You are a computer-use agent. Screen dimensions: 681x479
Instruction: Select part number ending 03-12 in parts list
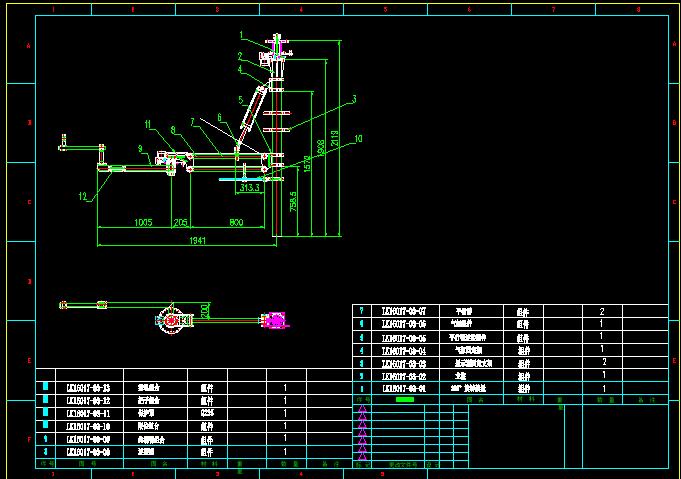(x=88, y=400)
